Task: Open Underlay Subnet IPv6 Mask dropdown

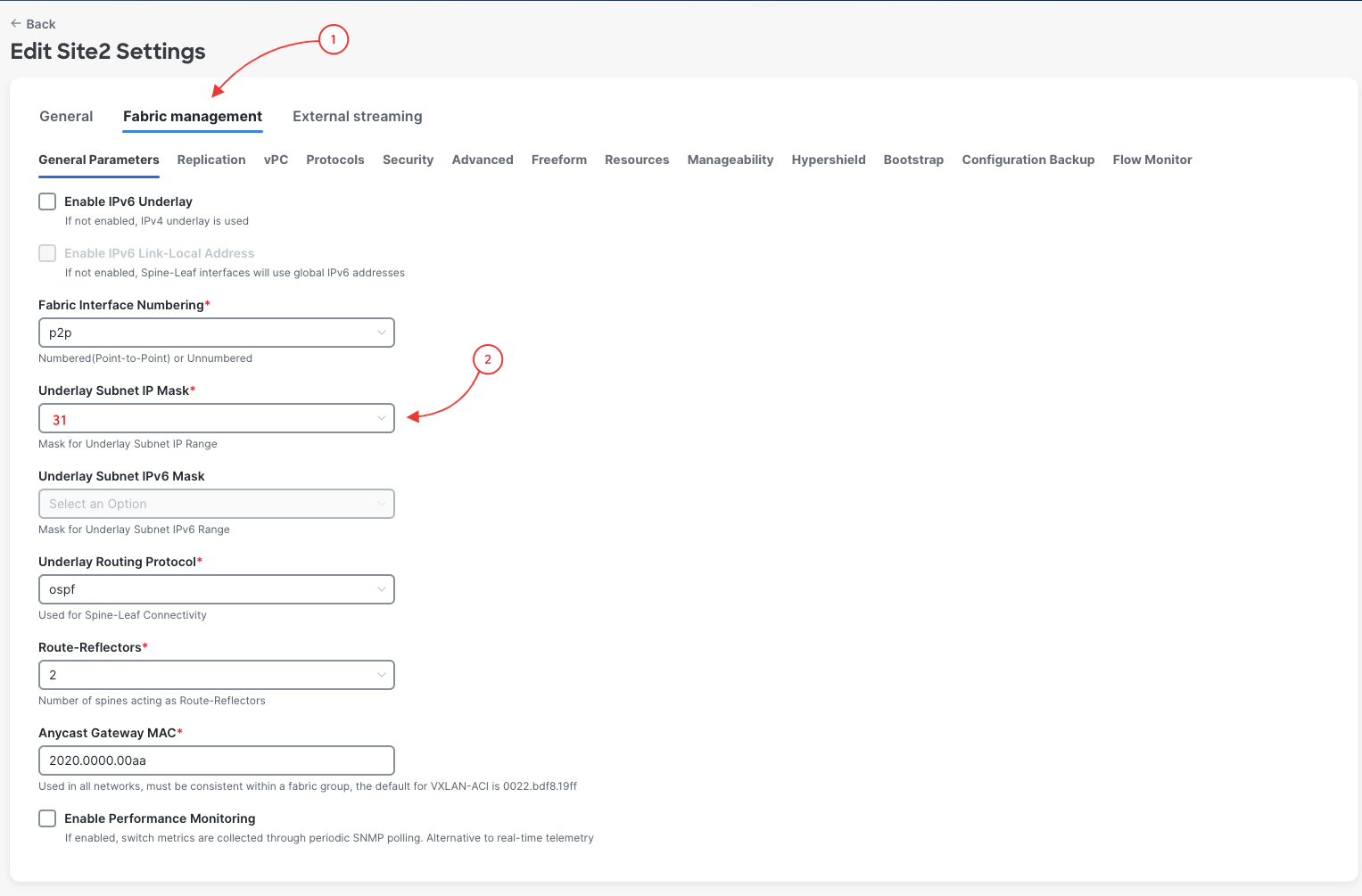Action: click(217, 504)
